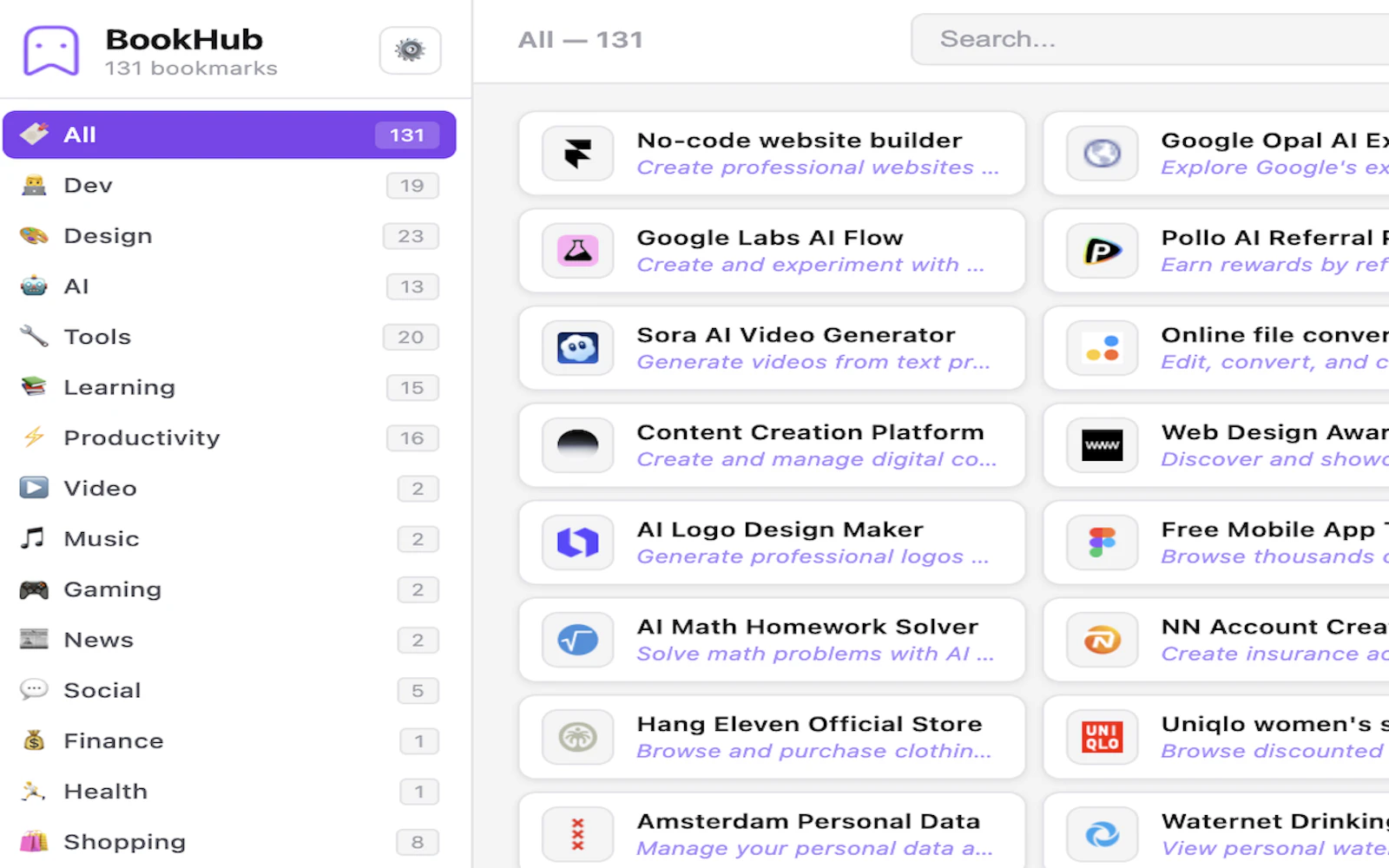Toggle the theme button beside BookHub title
The width and height of the screenshot is (1389, 868).
click(x=410, y=50)
